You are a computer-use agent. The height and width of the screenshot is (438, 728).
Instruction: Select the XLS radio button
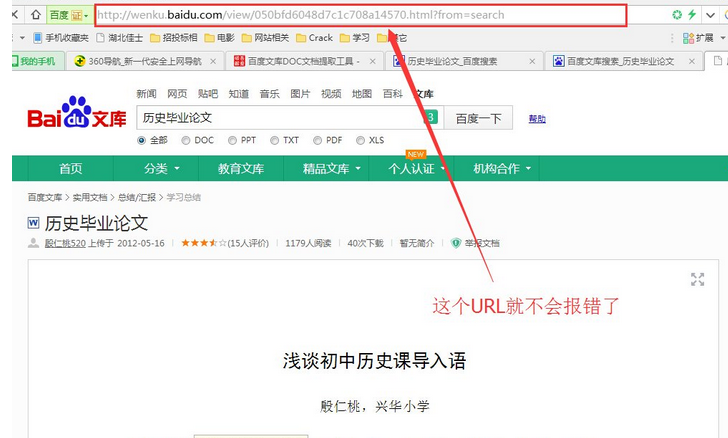(x=360, y=140)
